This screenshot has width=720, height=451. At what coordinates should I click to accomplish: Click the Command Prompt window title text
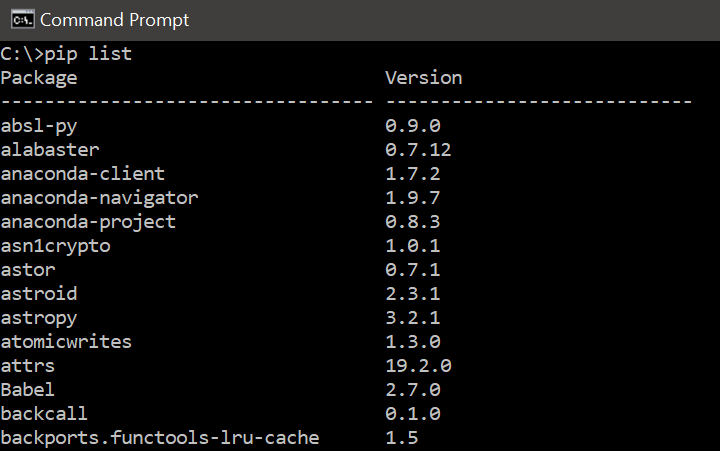tap(114, 20)
